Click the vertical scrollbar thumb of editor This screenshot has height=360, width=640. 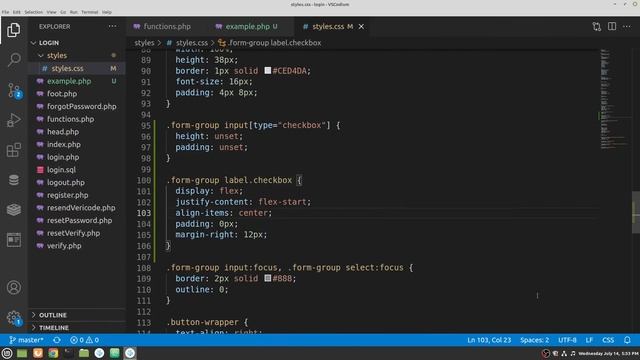coord(636,212)
